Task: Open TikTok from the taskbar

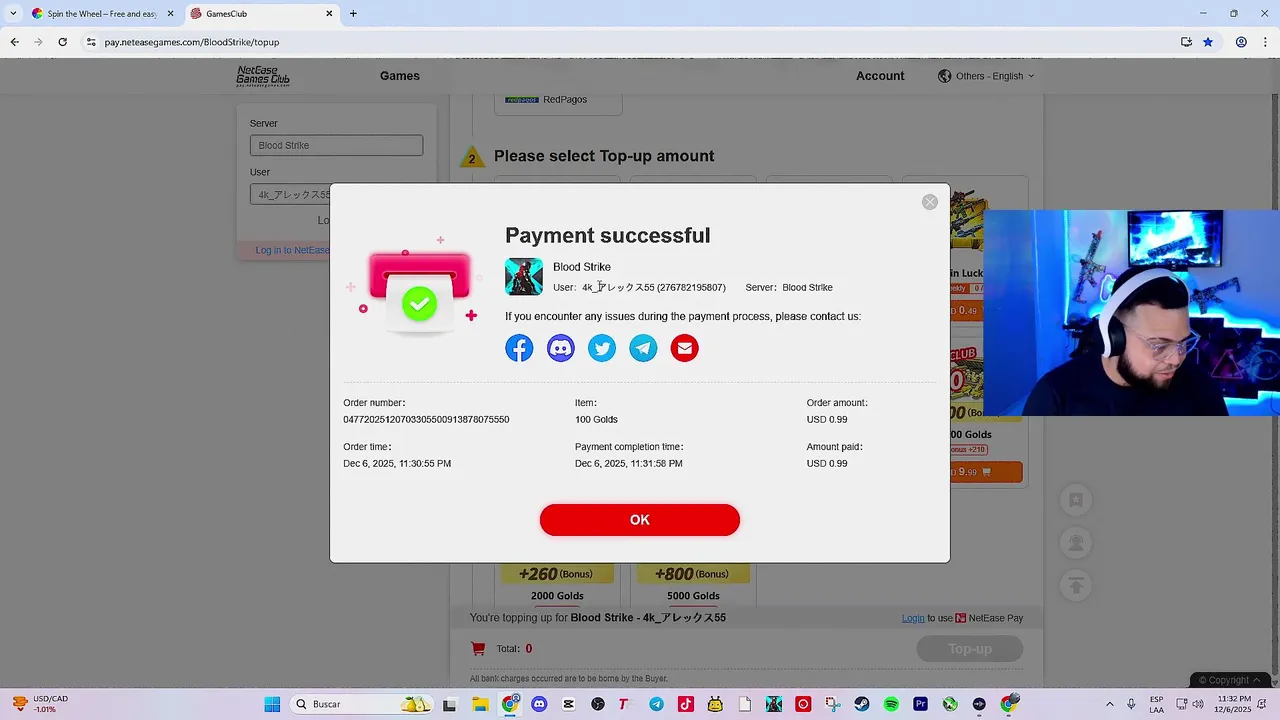Action: click(686, 704)
